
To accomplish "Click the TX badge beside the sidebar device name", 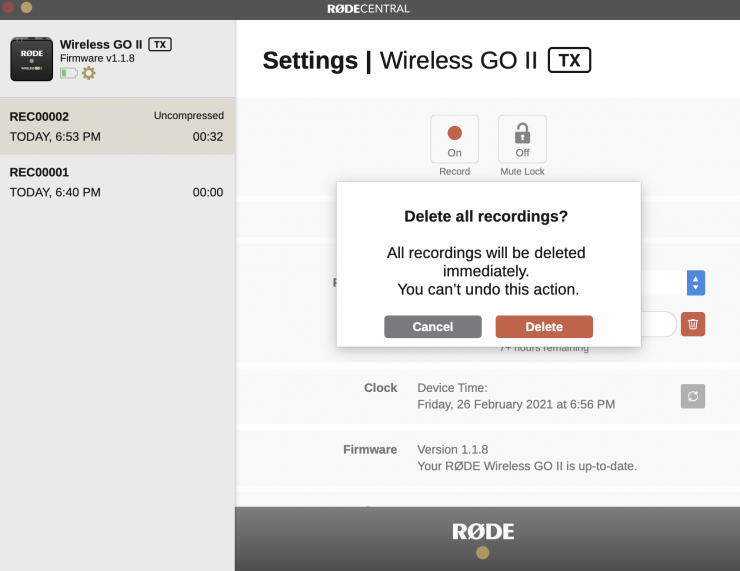I will (160, 45).
